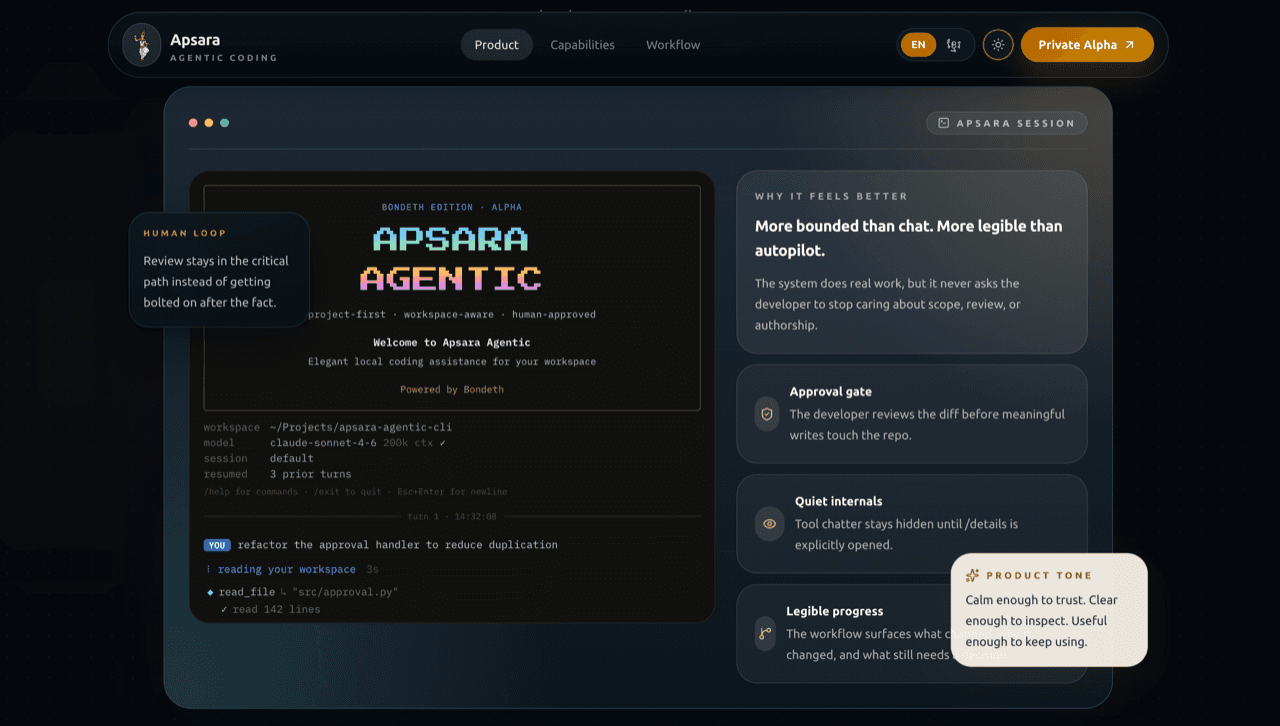Image resolution: width=1280 pixels, height=726 pixels.
Task: Toggle light theme sun icon
Action: pos(998,45)
